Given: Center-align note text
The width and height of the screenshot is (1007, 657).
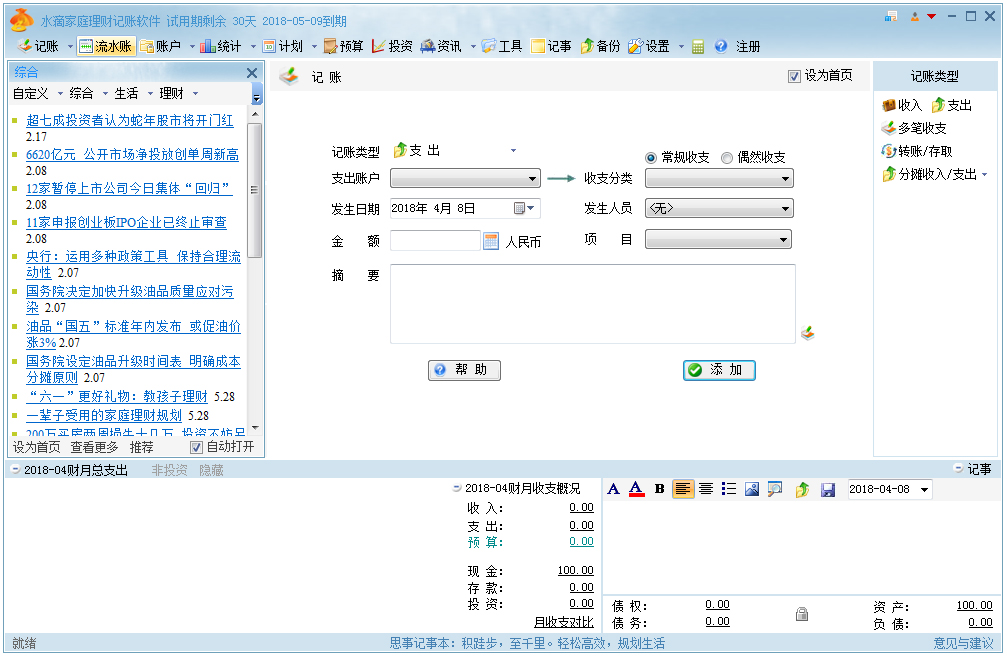Looking at the screenshot, I should (706, 489).
